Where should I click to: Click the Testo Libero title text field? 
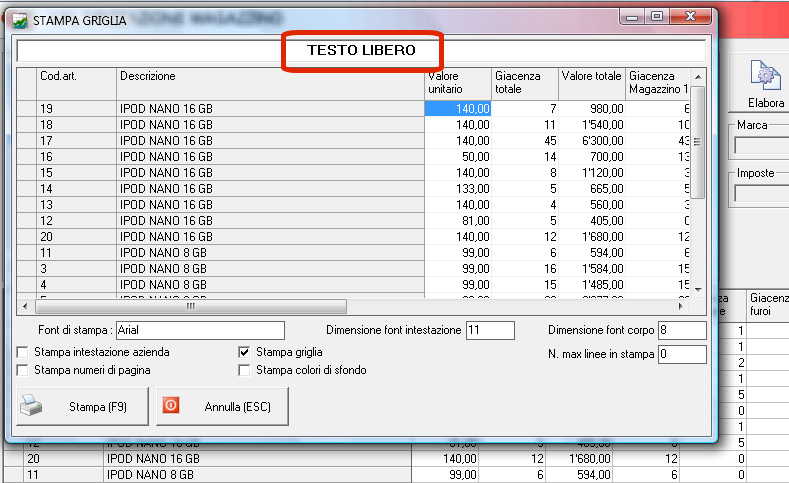tap(361, 50)
